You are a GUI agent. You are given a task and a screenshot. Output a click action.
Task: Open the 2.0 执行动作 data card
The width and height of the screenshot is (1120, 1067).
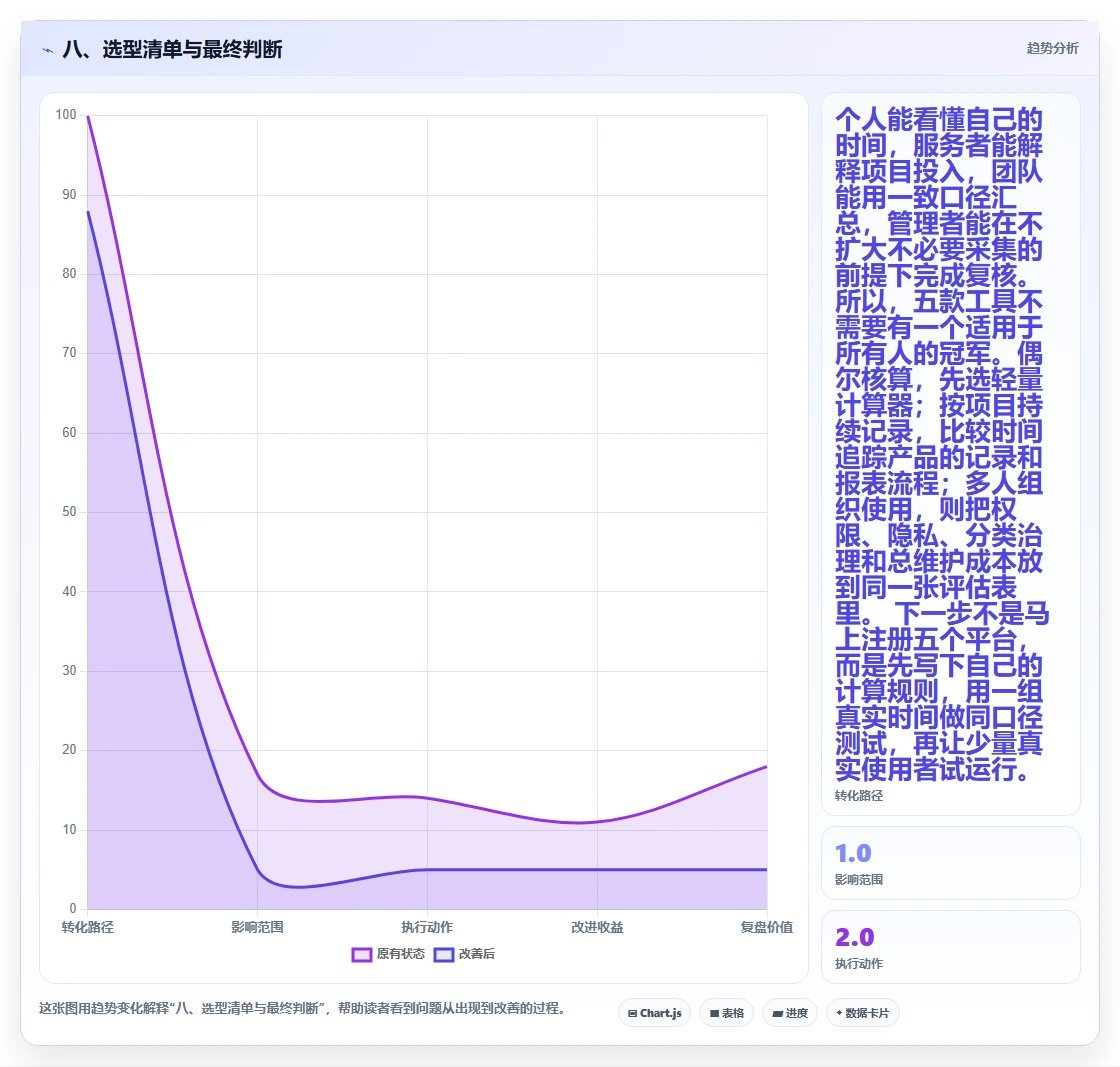click(951, 947)
